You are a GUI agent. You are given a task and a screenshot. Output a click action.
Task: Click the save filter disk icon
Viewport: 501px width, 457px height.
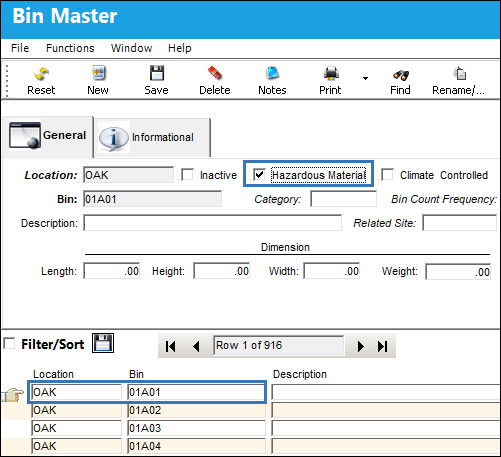point(103,343)
